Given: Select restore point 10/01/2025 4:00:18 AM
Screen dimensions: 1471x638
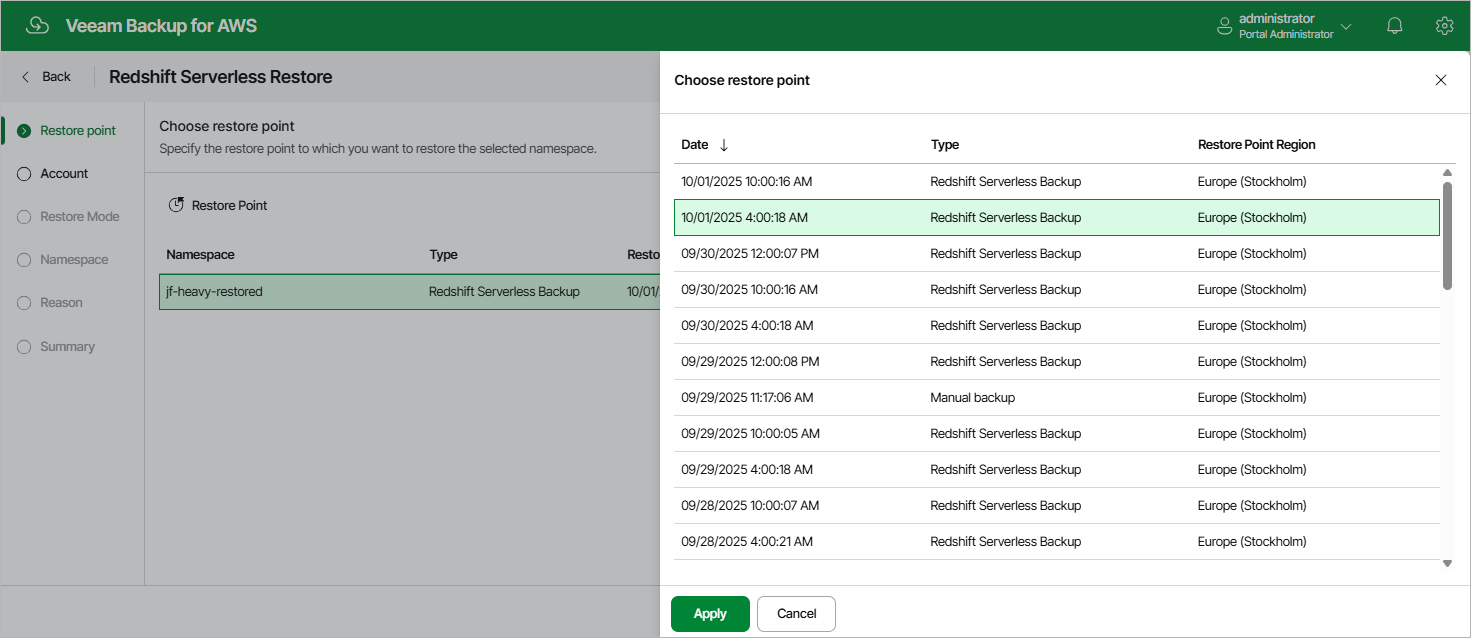Looking at the screenshot, I should pos(1057,218).
